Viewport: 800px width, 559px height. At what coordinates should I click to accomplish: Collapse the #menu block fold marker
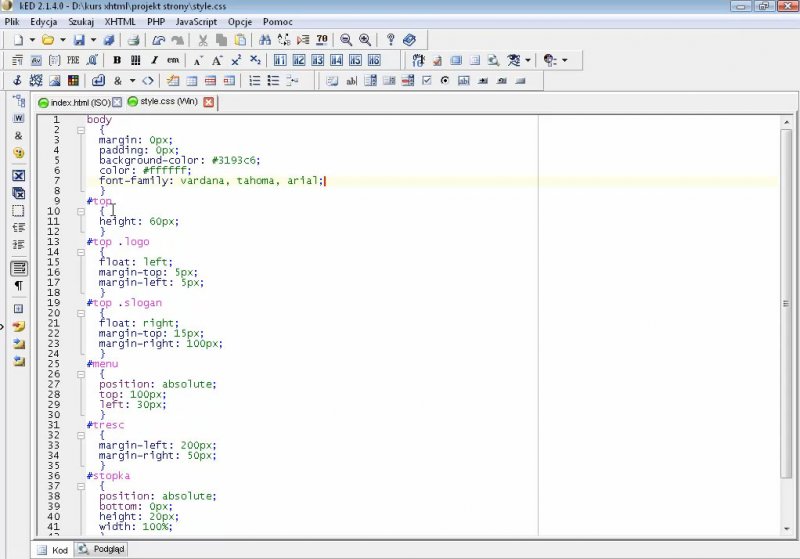click(81, 374)
